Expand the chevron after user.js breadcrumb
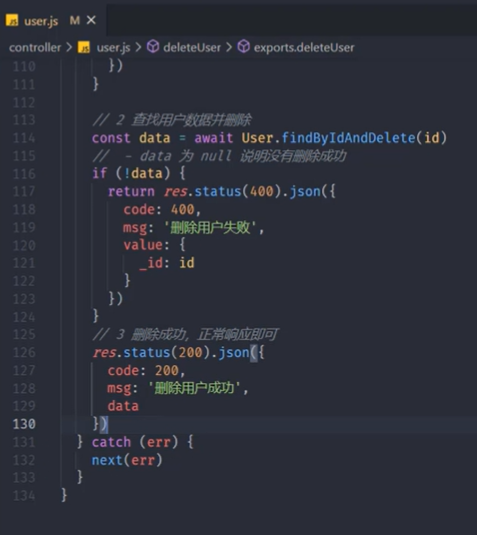The width and height of the screenshot is (477, 535). (x=138, y=47)
